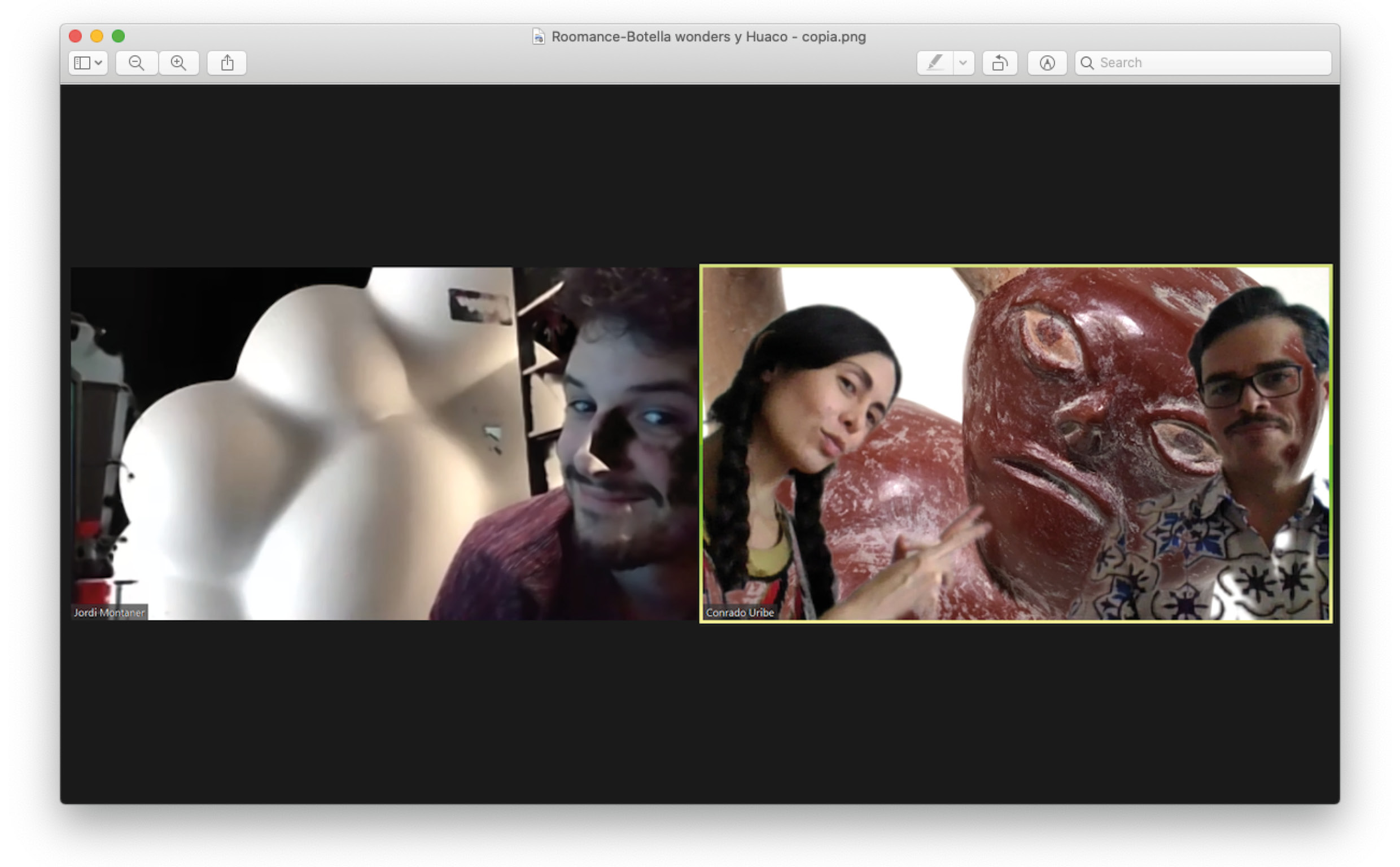Viewport: 1400px width, 867px height.
Task: Focus the Search field
Action: point(1203,63)
